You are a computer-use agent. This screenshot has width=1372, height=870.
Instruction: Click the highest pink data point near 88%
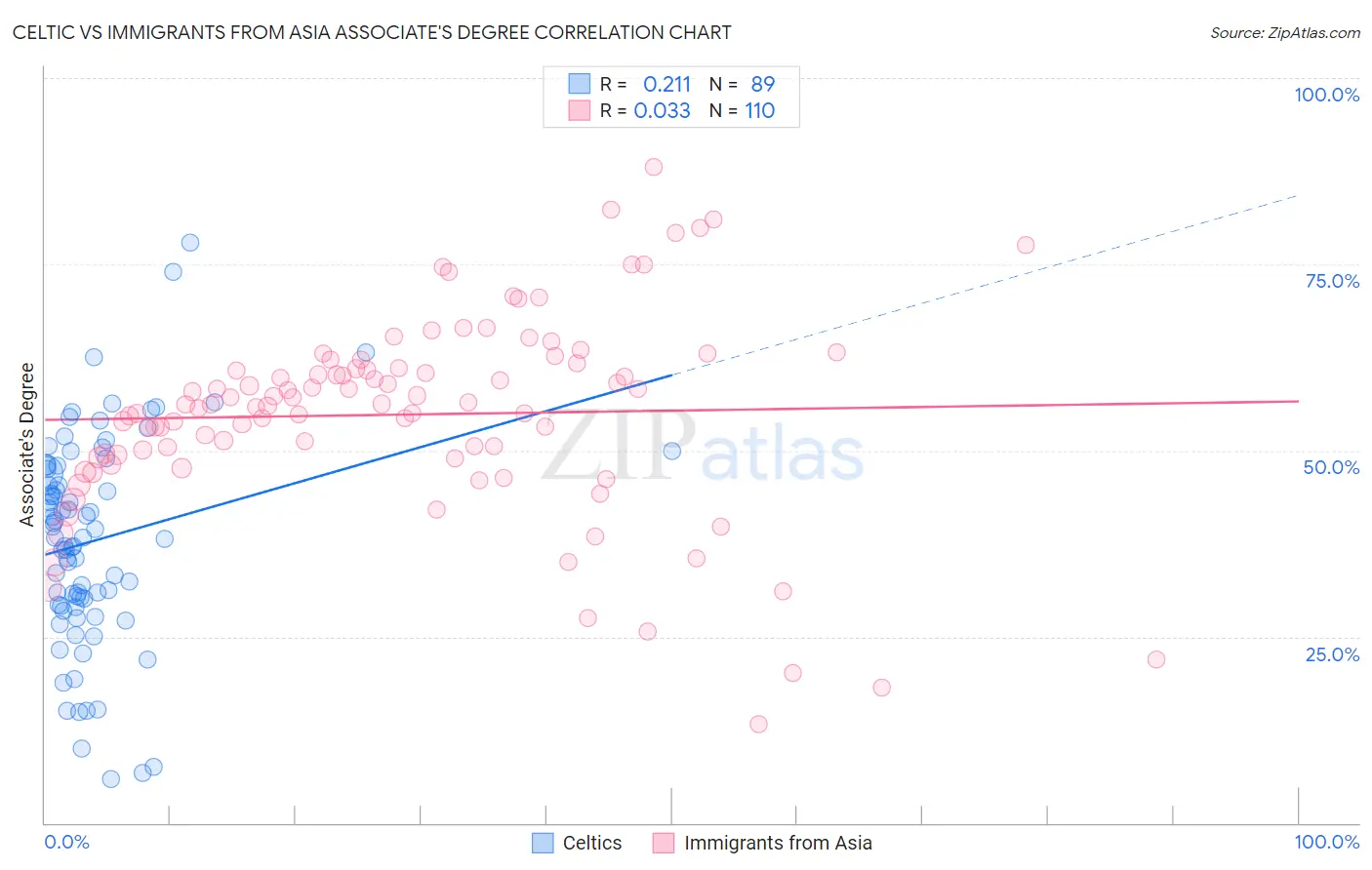pos(654,167)
